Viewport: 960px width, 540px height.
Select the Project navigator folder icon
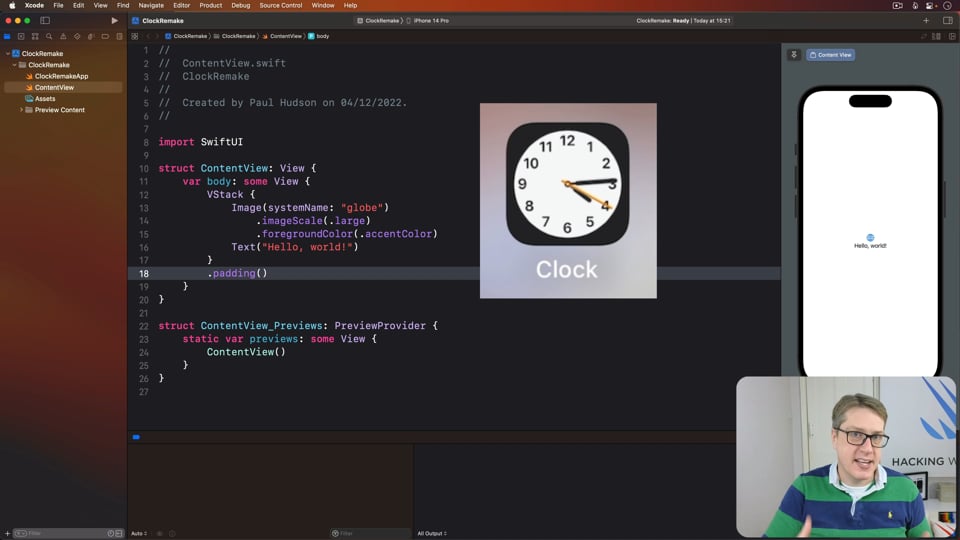pos(7,36)
